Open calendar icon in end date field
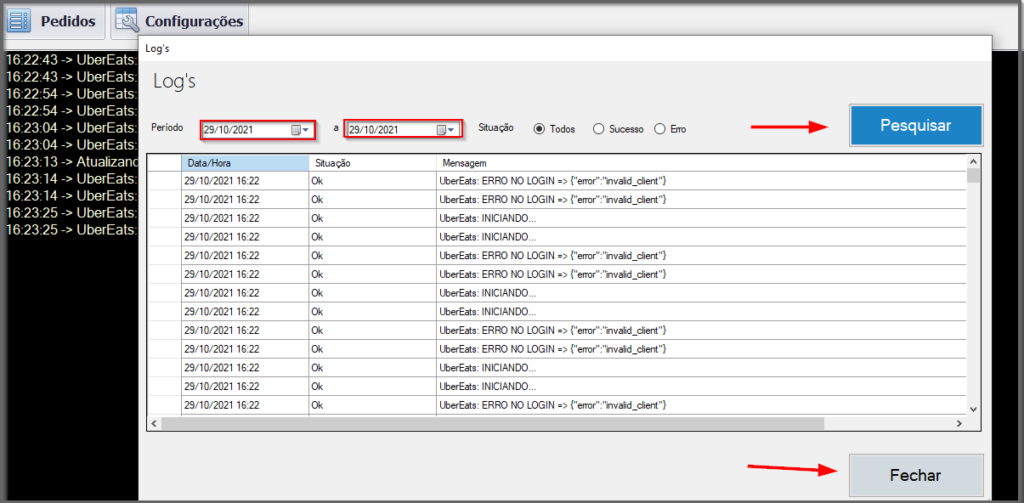 [x=441, y=130]
